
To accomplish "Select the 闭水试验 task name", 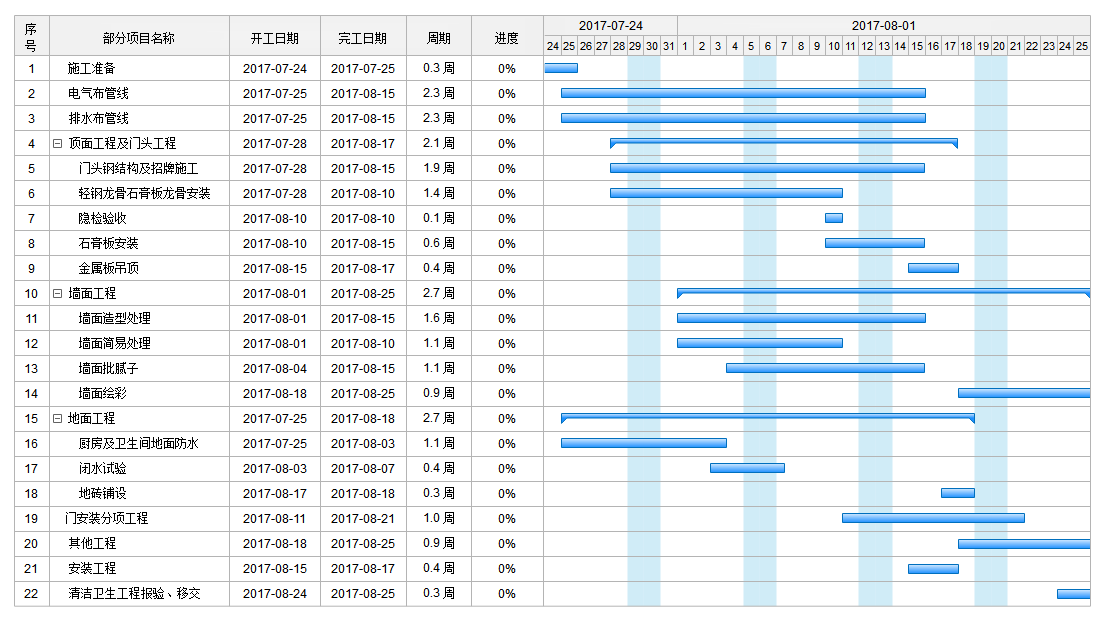I will [102, 468].
